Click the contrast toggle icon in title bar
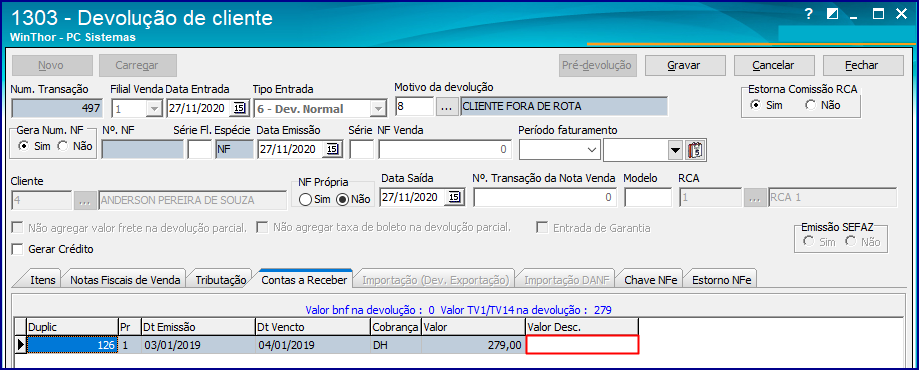The image size is (919, 370). pyautogui.click(x=832, y=15)
